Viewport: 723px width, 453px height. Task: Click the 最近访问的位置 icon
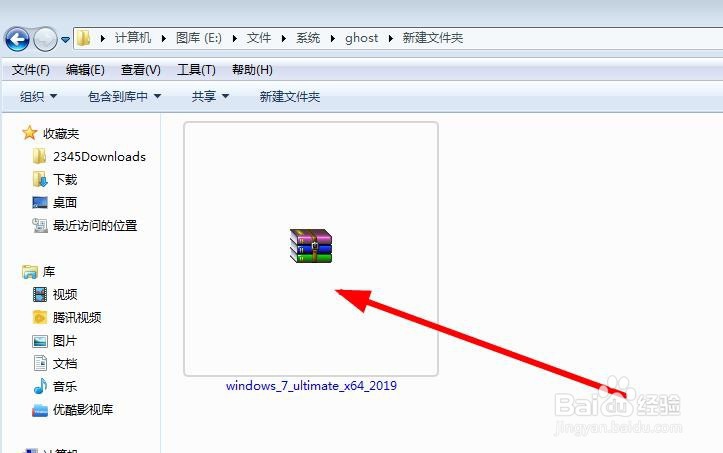point(40,225)
